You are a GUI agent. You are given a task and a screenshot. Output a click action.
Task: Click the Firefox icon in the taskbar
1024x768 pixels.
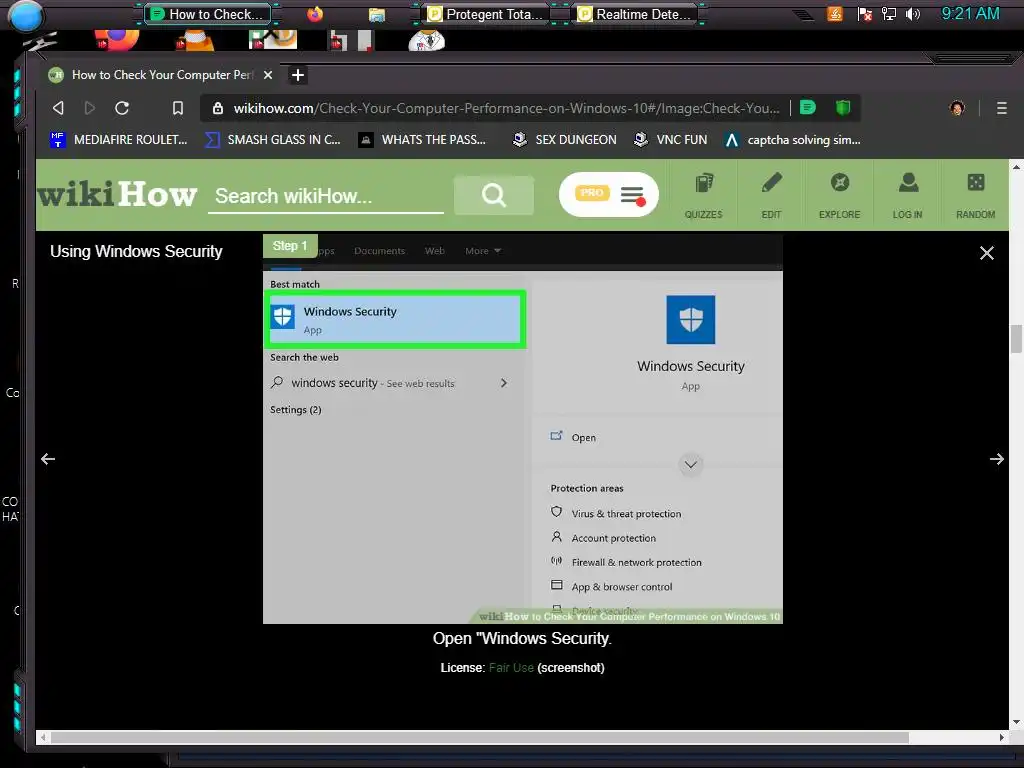tap(315, 14)
